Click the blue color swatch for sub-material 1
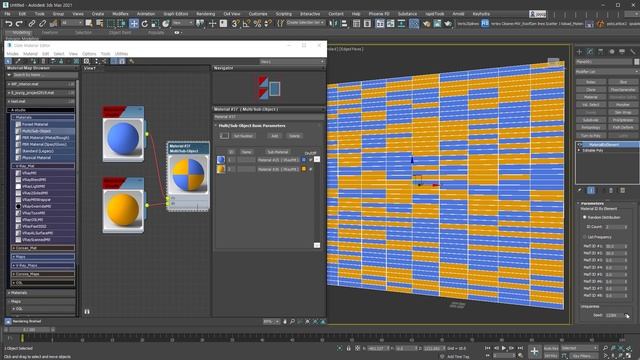Viewport: 640px width, 360px height. 304,160
